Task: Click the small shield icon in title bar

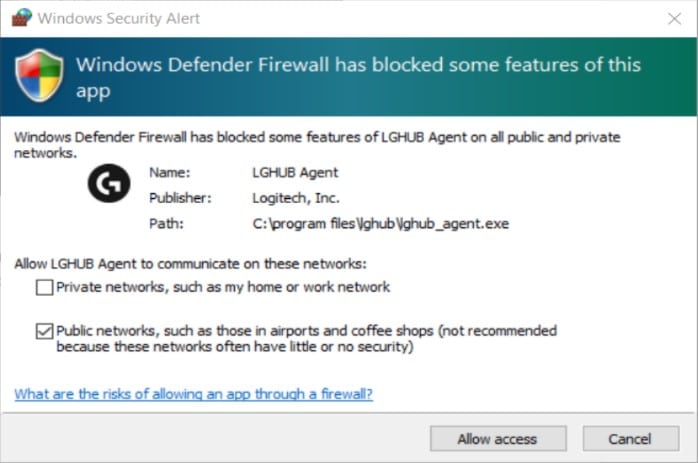Action: (21, 18)
